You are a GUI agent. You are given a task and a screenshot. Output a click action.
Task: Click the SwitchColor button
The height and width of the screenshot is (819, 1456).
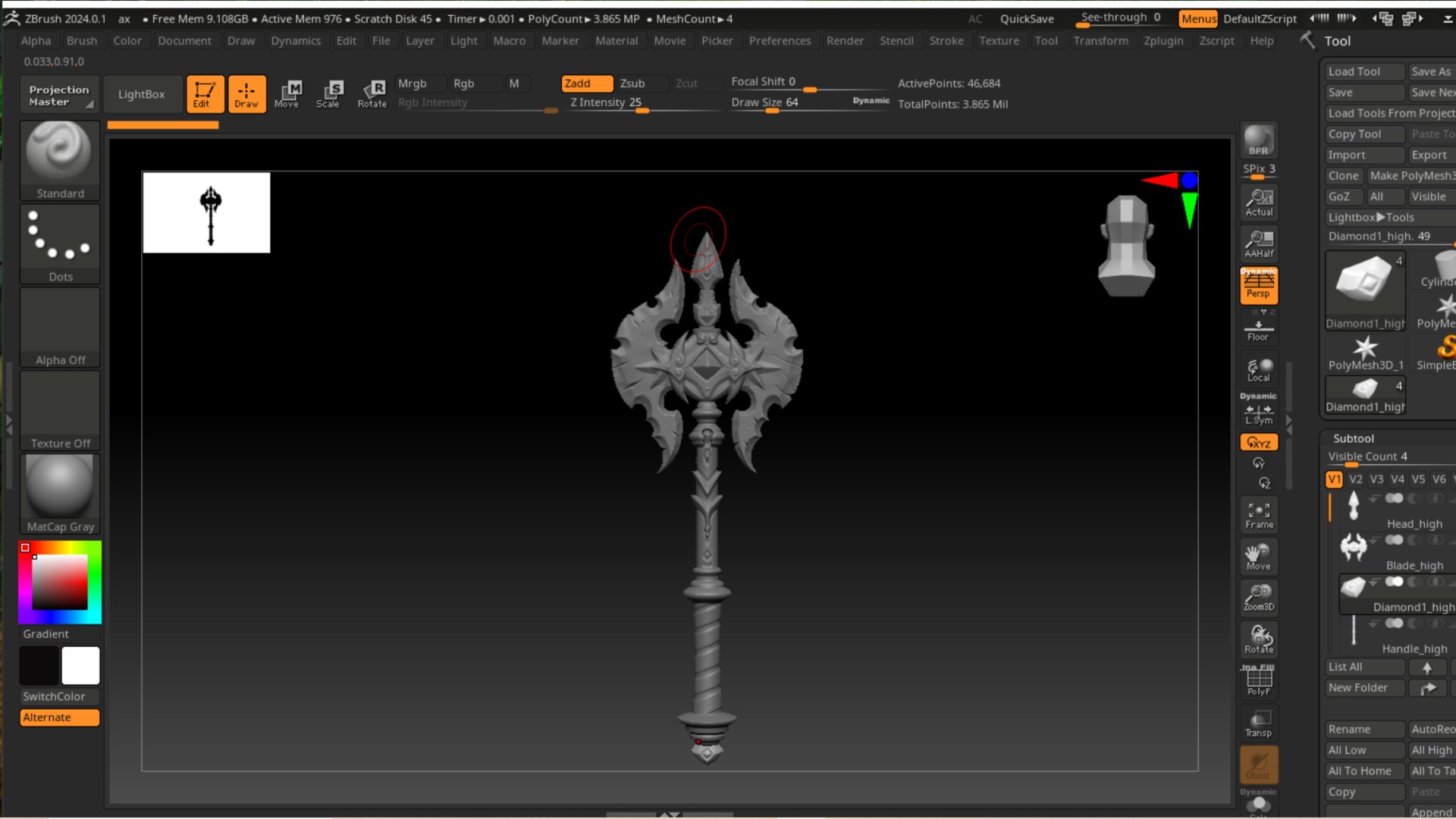pos(60,696)
